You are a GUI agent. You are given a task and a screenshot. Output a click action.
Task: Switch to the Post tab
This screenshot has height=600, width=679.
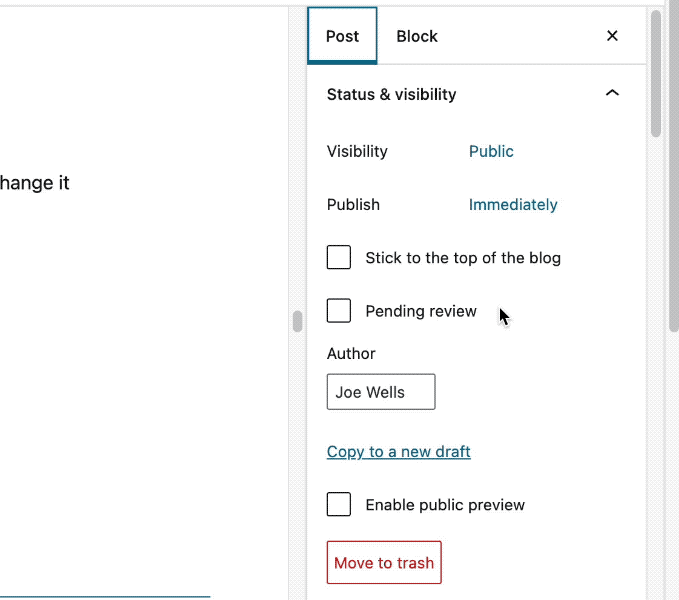(342, 36)
